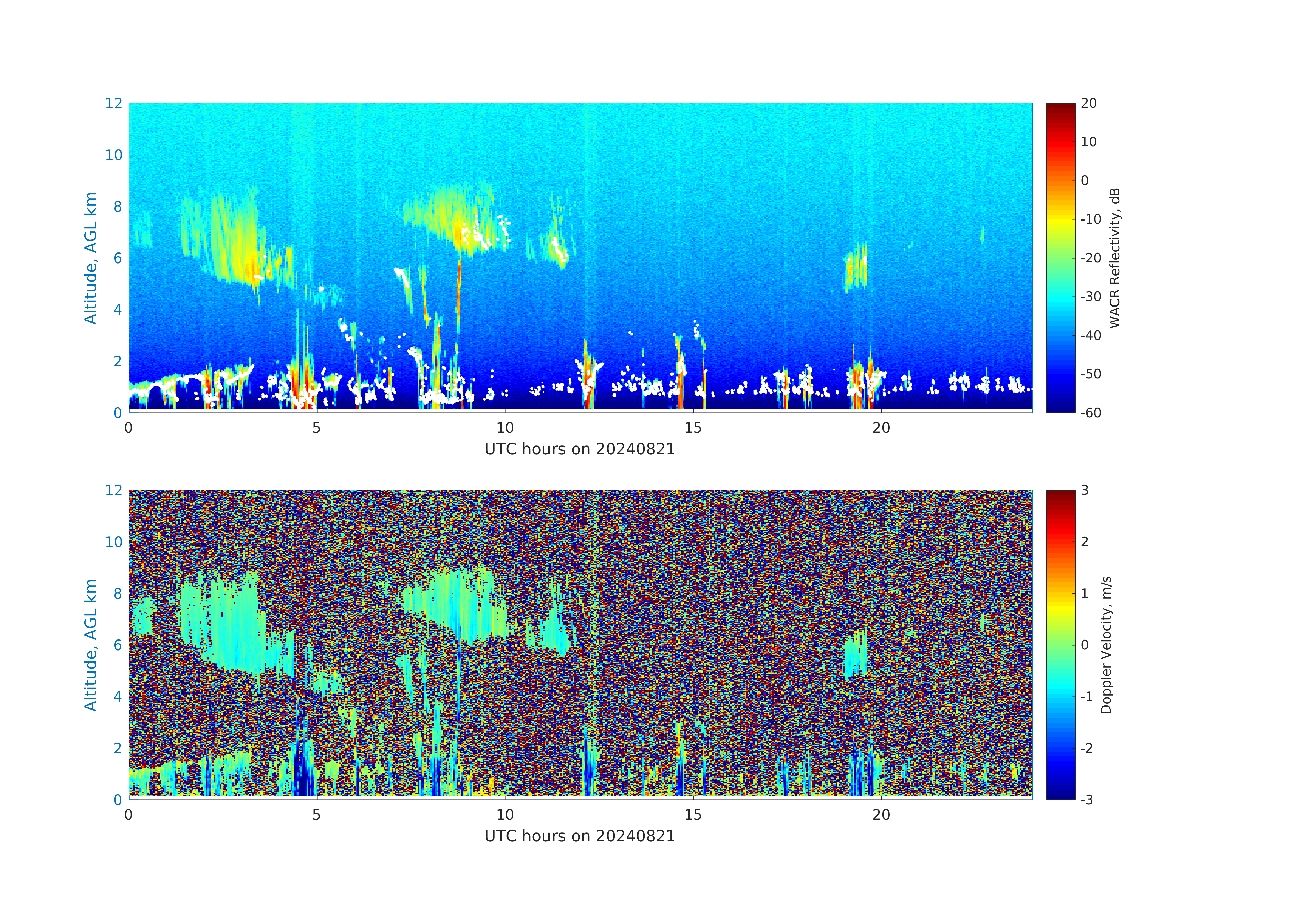
Task: Click tick label 0 on Doppler colorbar
Action: (x=1084, y=645)
